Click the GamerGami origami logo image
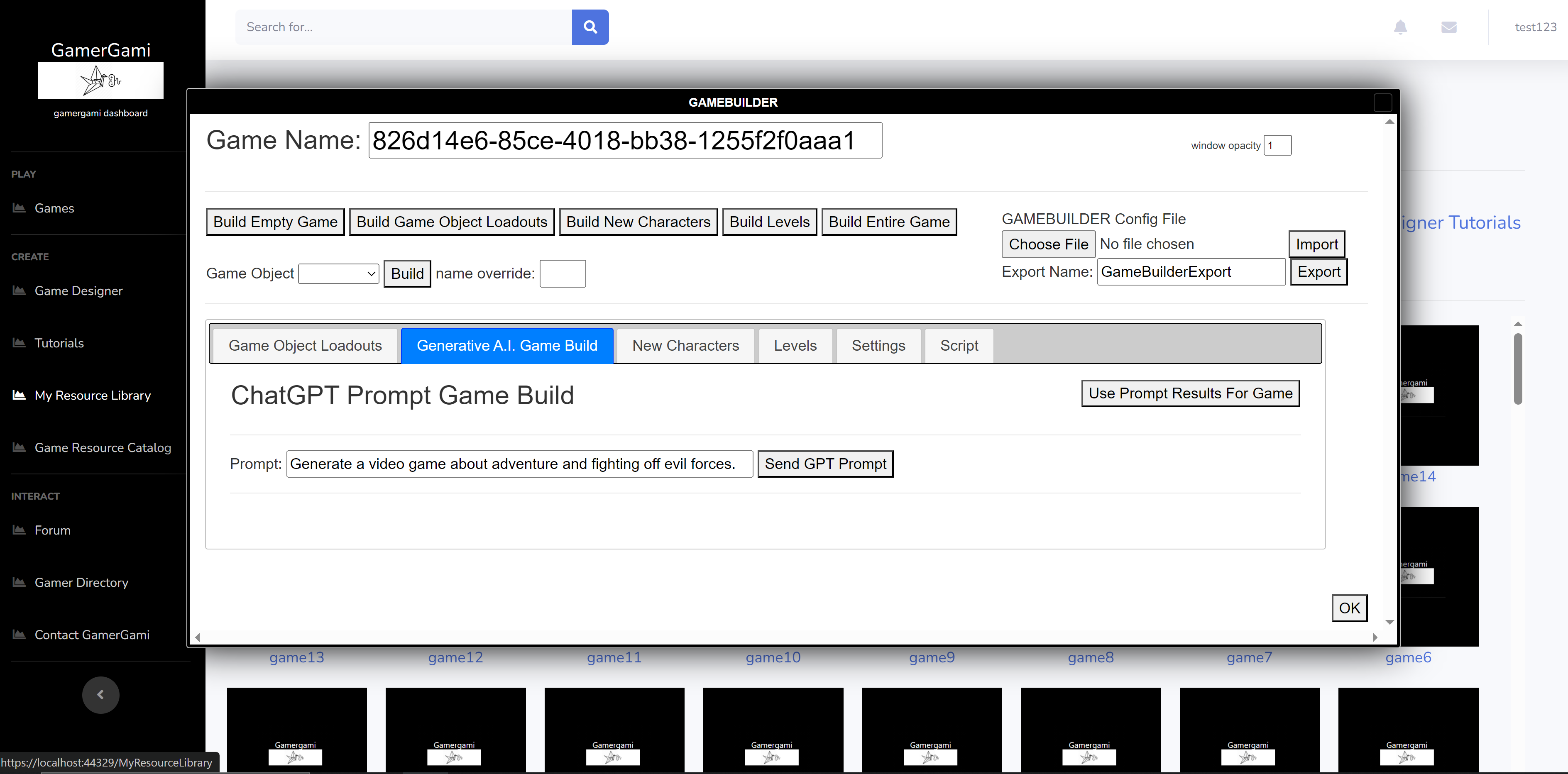This screenshot has height=774, width=1568. tap(100, 81)
